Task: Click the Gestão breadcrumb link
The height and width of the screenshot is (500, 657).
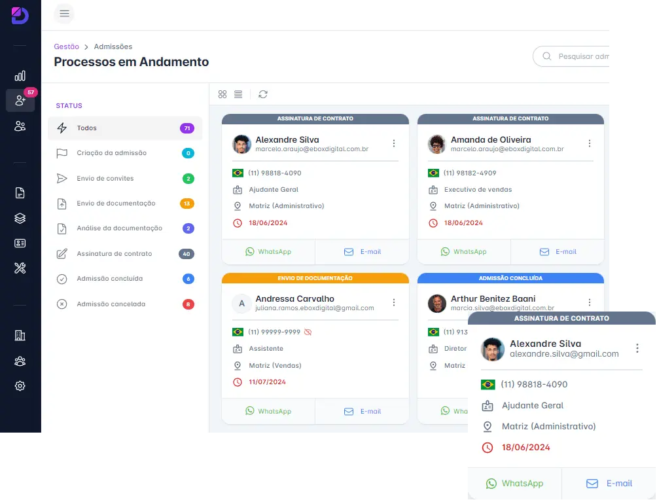Action: point(66,46)
